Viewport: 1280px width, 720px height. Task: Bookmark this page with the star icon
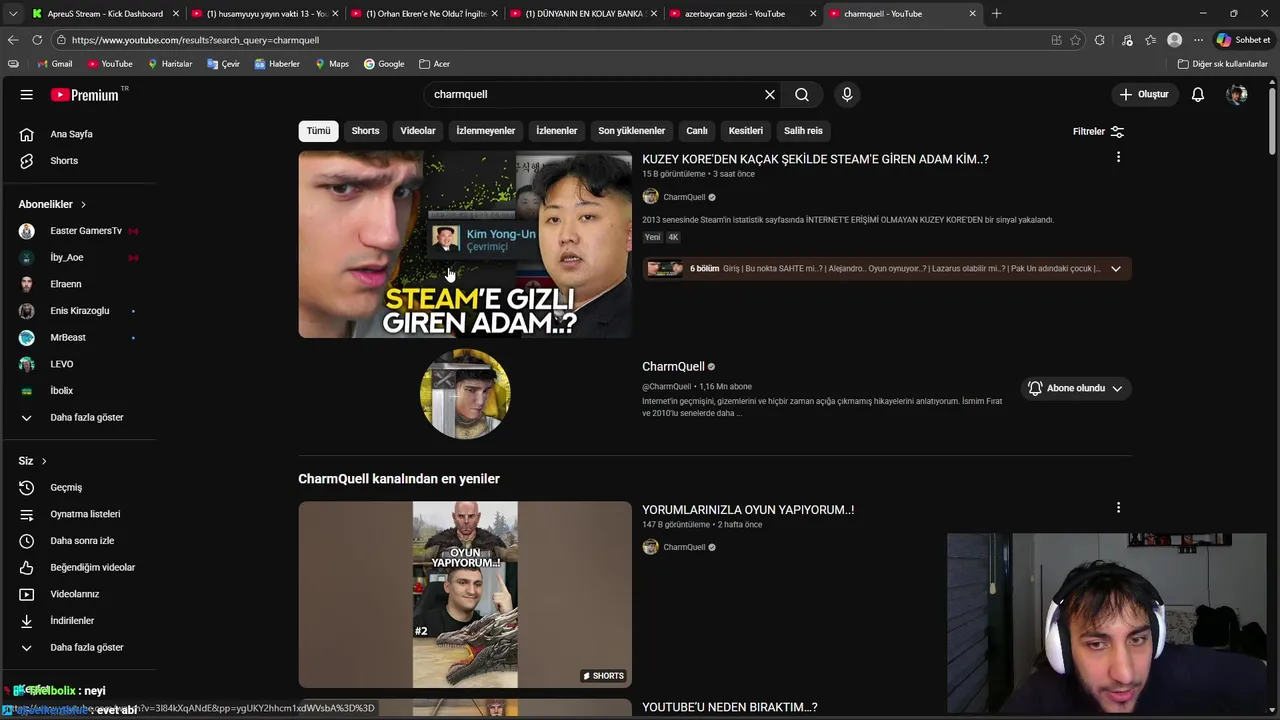click(1076, 40)
